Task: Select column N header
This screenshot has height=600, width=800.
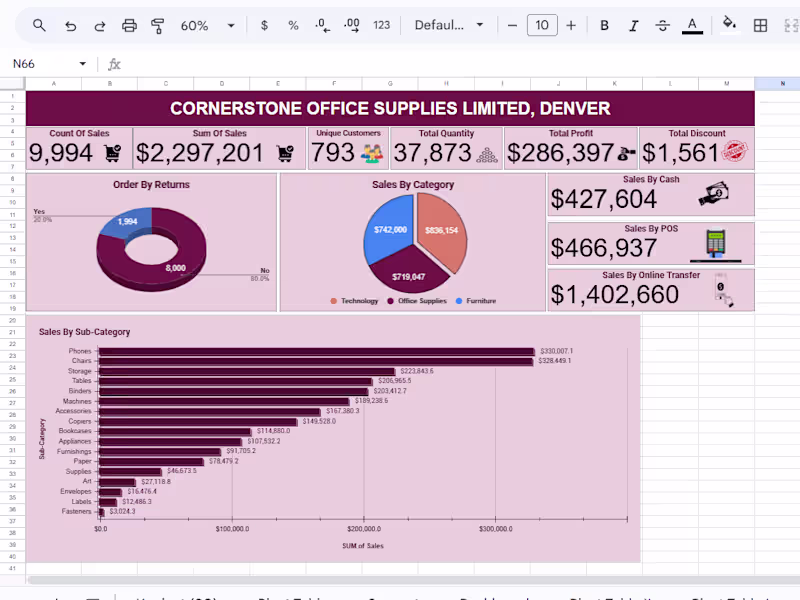Action: tap(782, 83)
